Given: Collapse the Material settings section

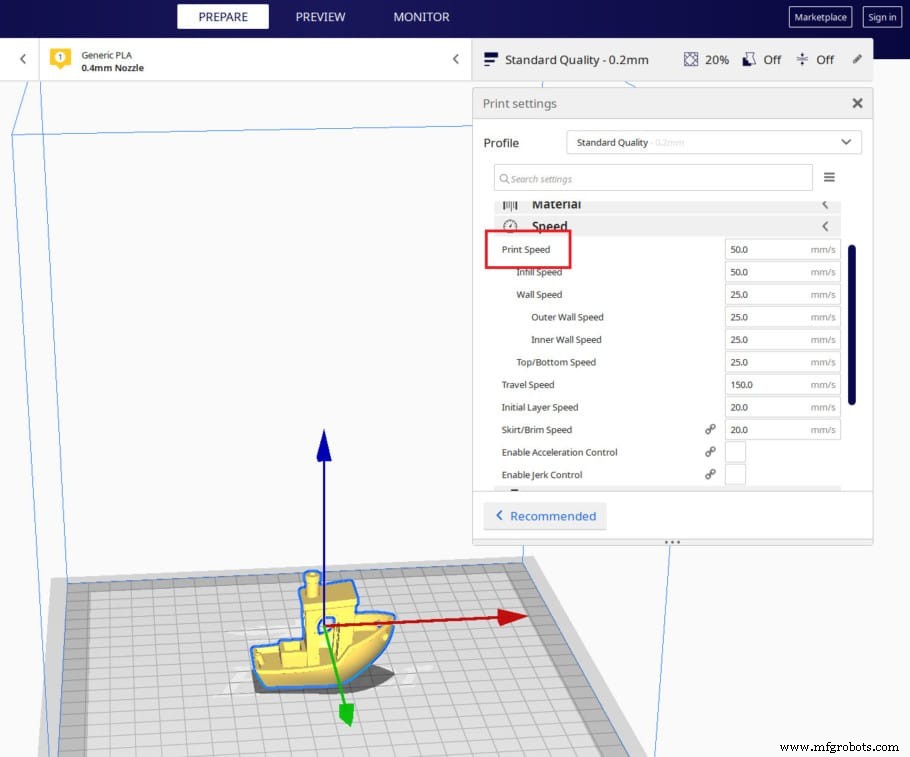Looking at the screenshot, I should point(825,204).
